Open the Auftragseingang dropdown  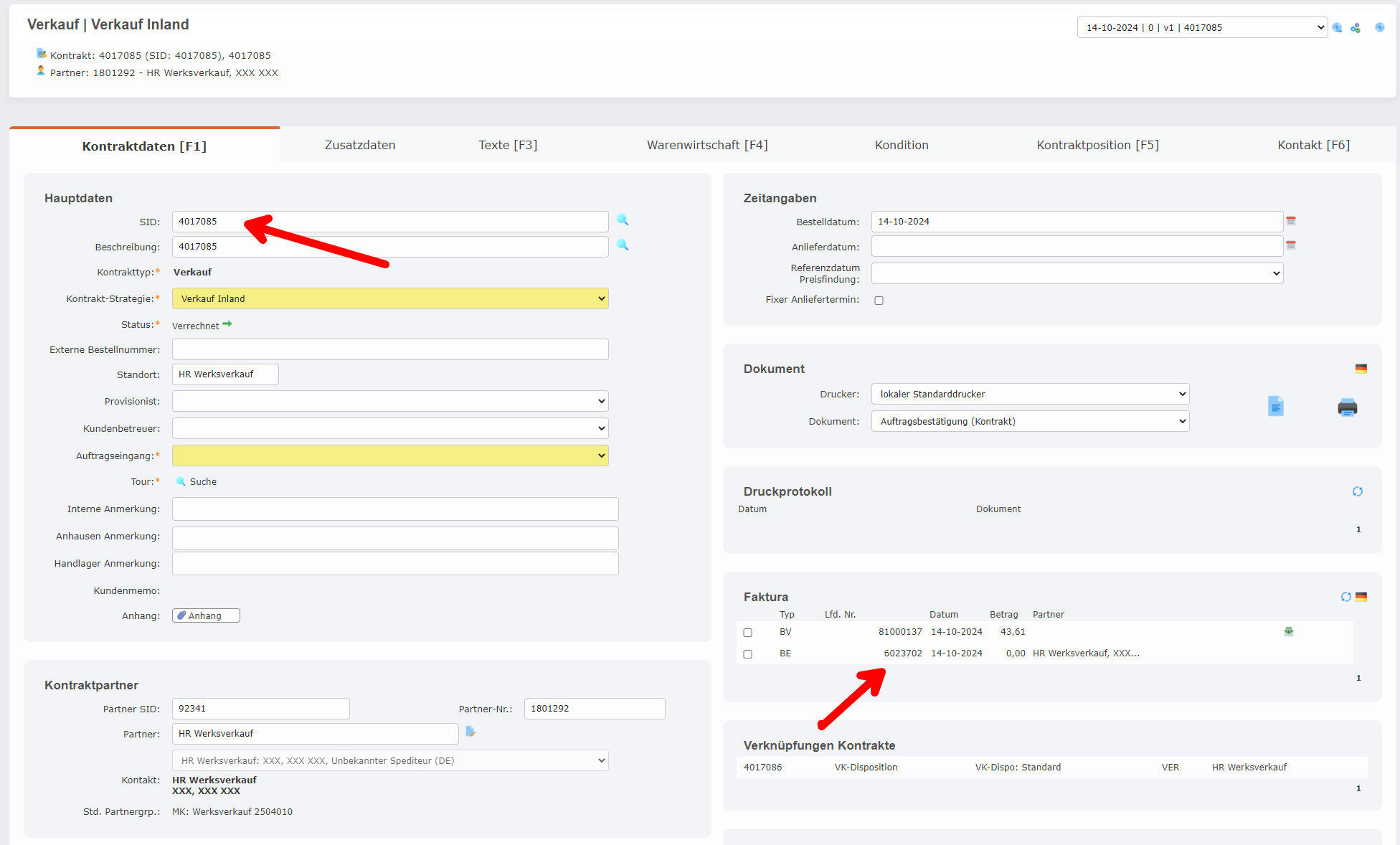click(390, 455)
